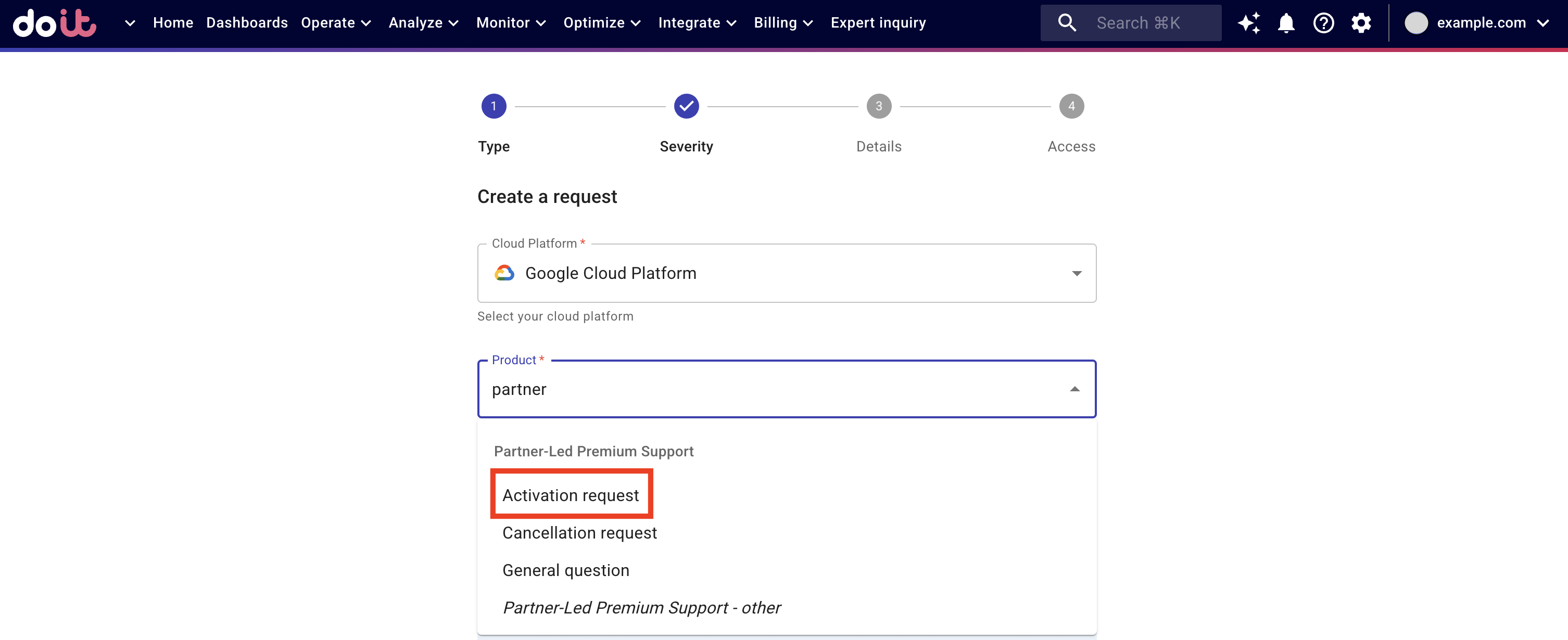Viewport: 1568px width, 640px height.
Task: Open the Integrate menu
Action: click(x=698, y=23)
